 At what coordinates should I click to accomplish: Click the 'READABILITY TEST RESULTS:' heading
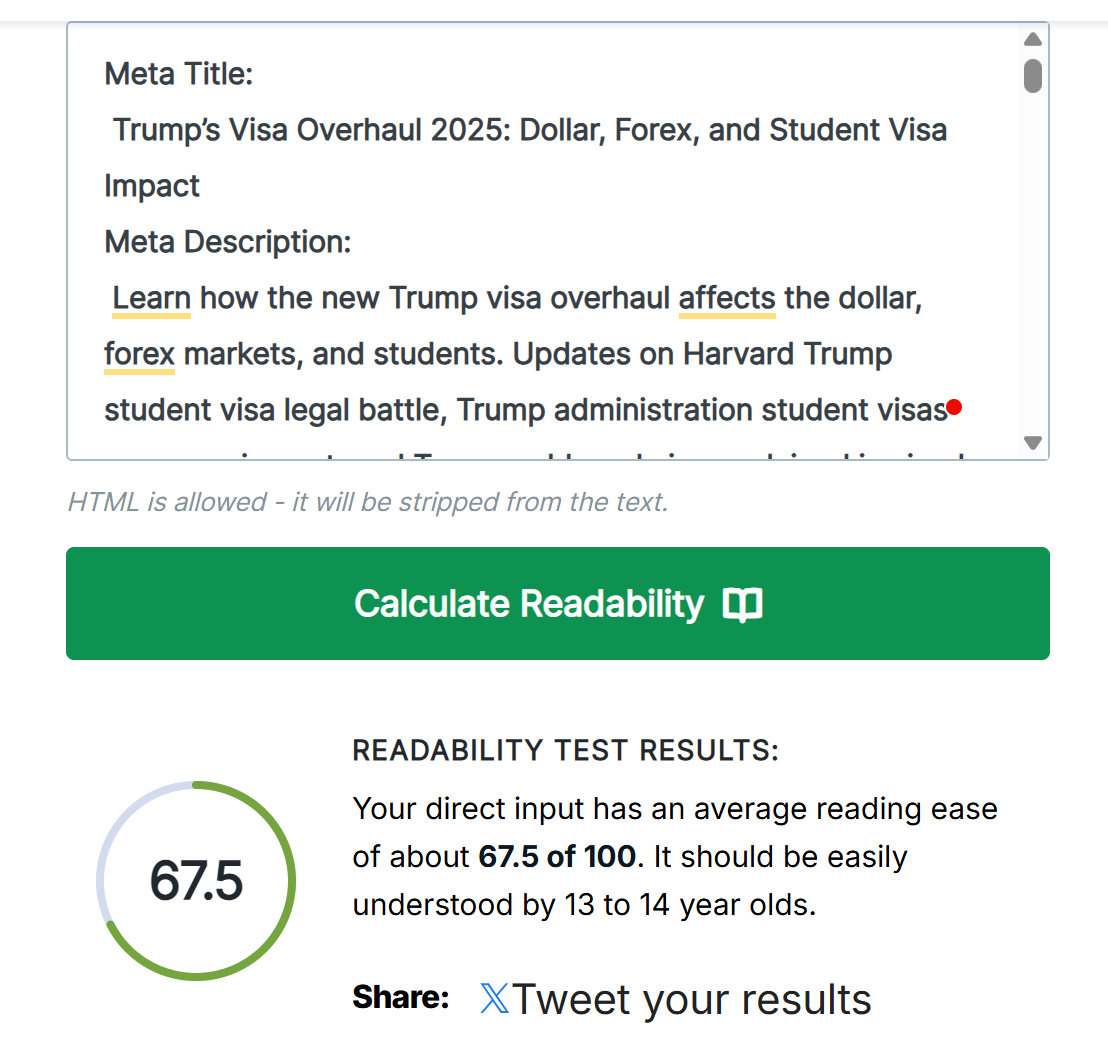click(565, 752)
